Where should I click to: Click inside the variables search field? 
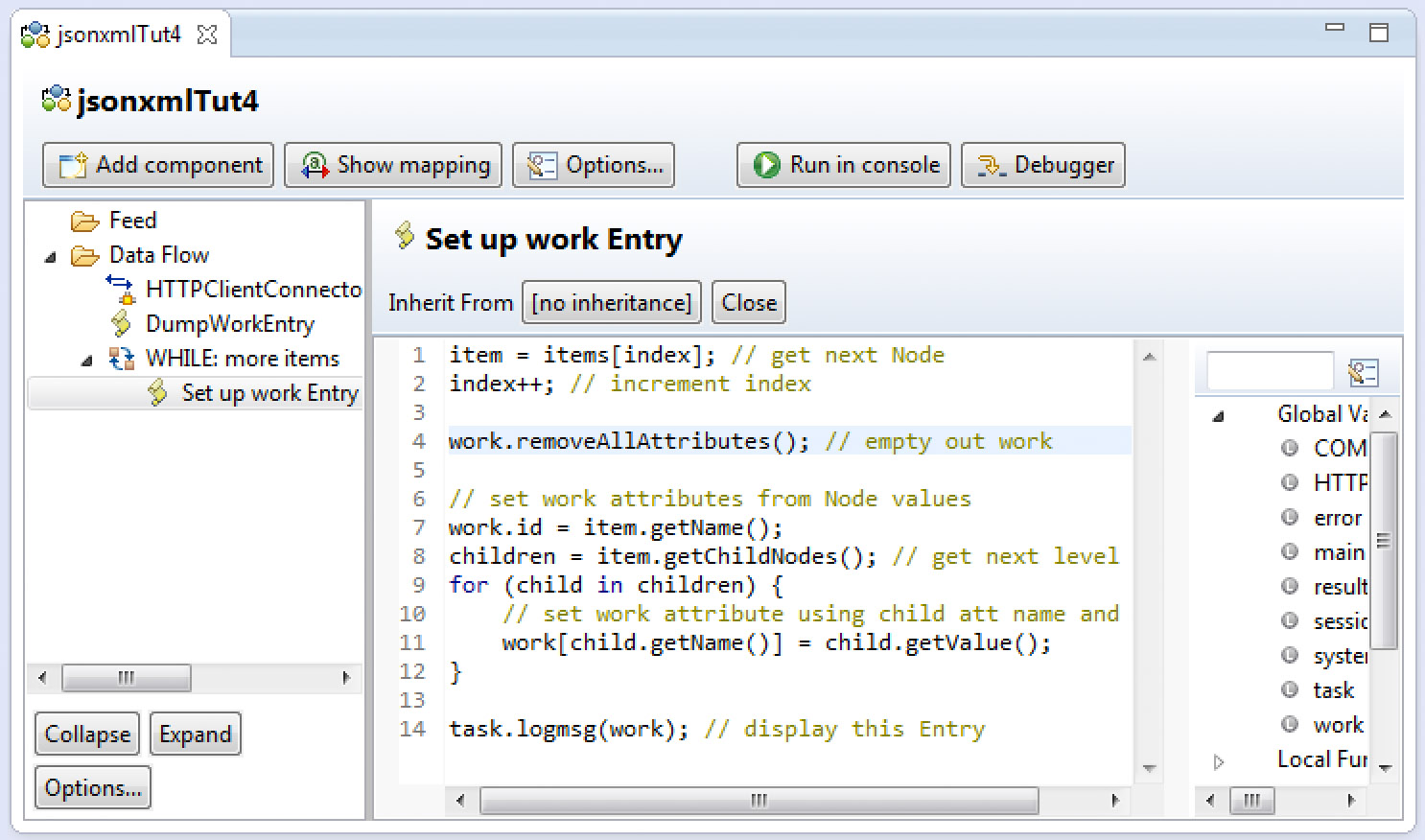pos(1269,369)
